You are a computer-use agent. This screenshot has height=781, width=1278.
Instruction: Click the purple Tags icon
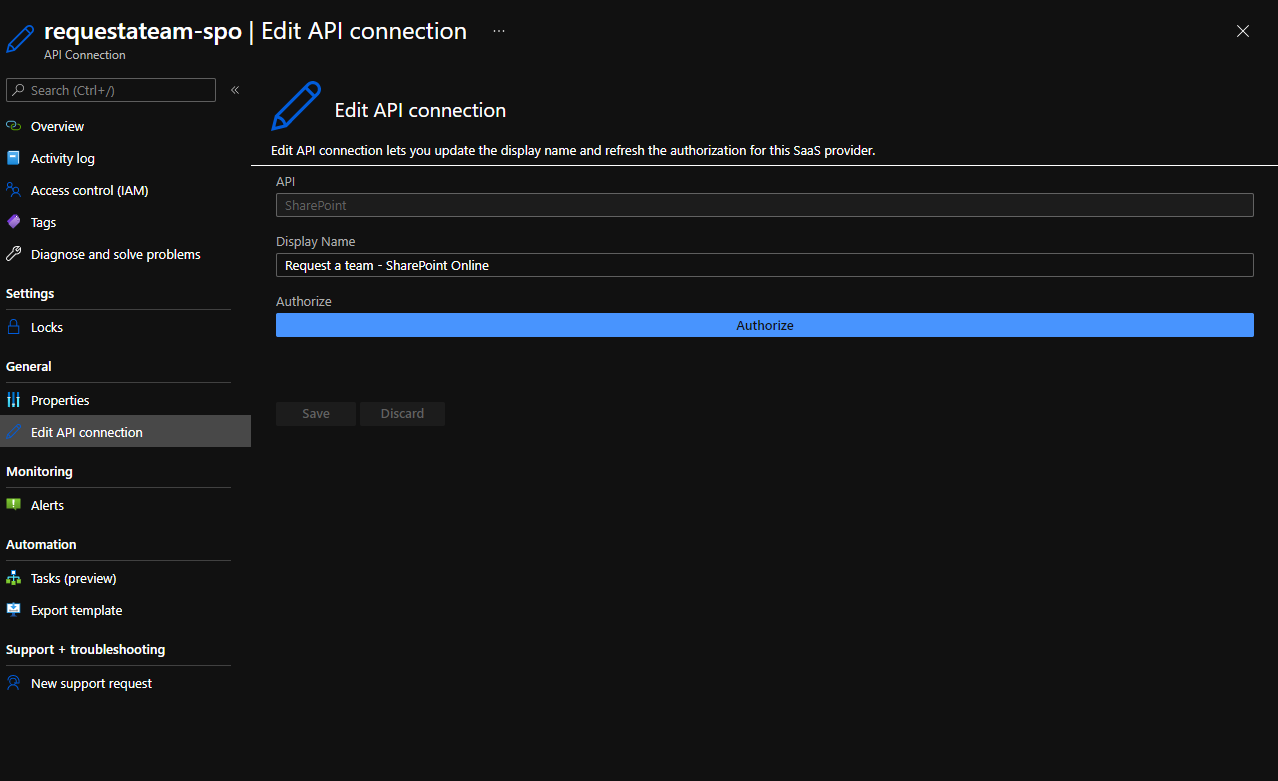13,222
